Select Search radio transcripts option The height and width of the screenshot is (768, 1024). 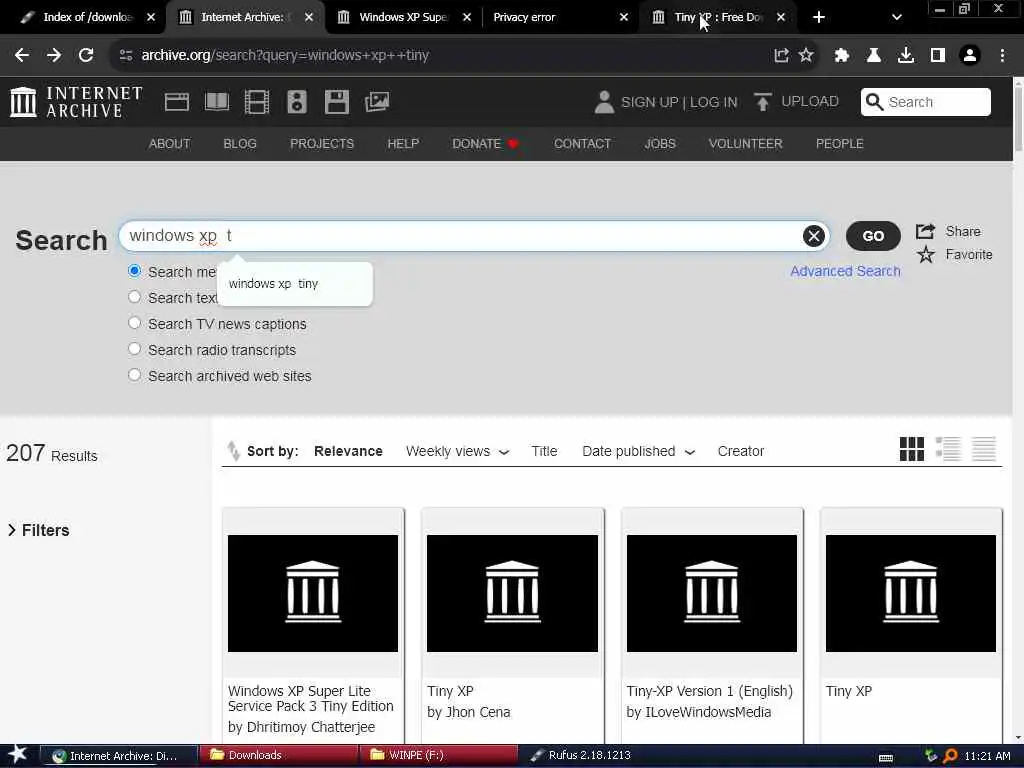(x=135, y=349)
